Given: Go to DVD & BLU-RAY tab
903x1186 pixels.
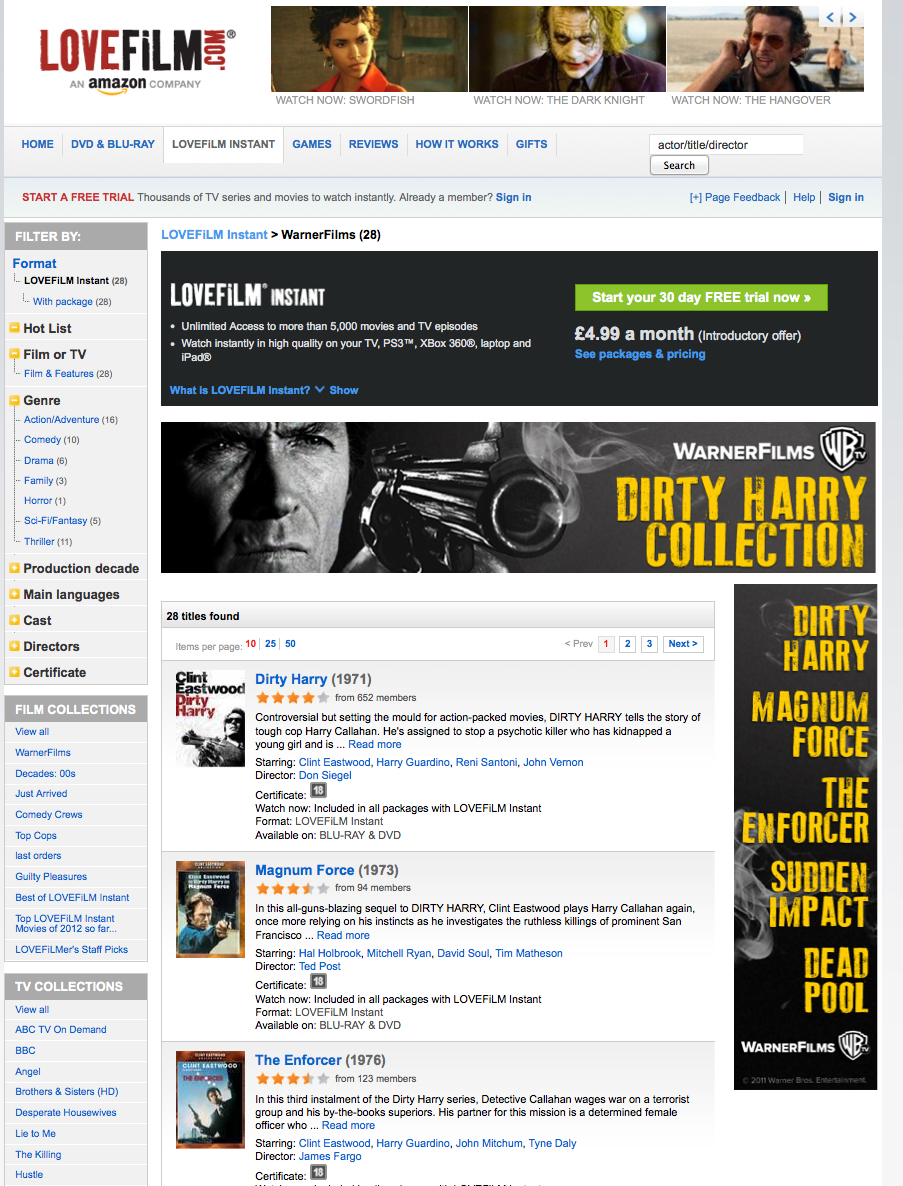Looking at the screenshot, I should pyautogui.click(x=113, y=144).
